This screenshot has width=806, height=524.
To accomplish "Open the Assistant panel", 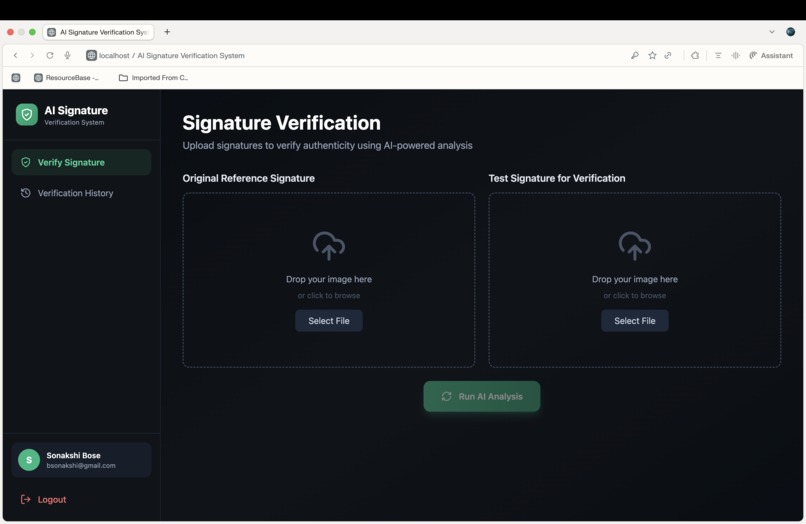I will (x=771, y=56).
